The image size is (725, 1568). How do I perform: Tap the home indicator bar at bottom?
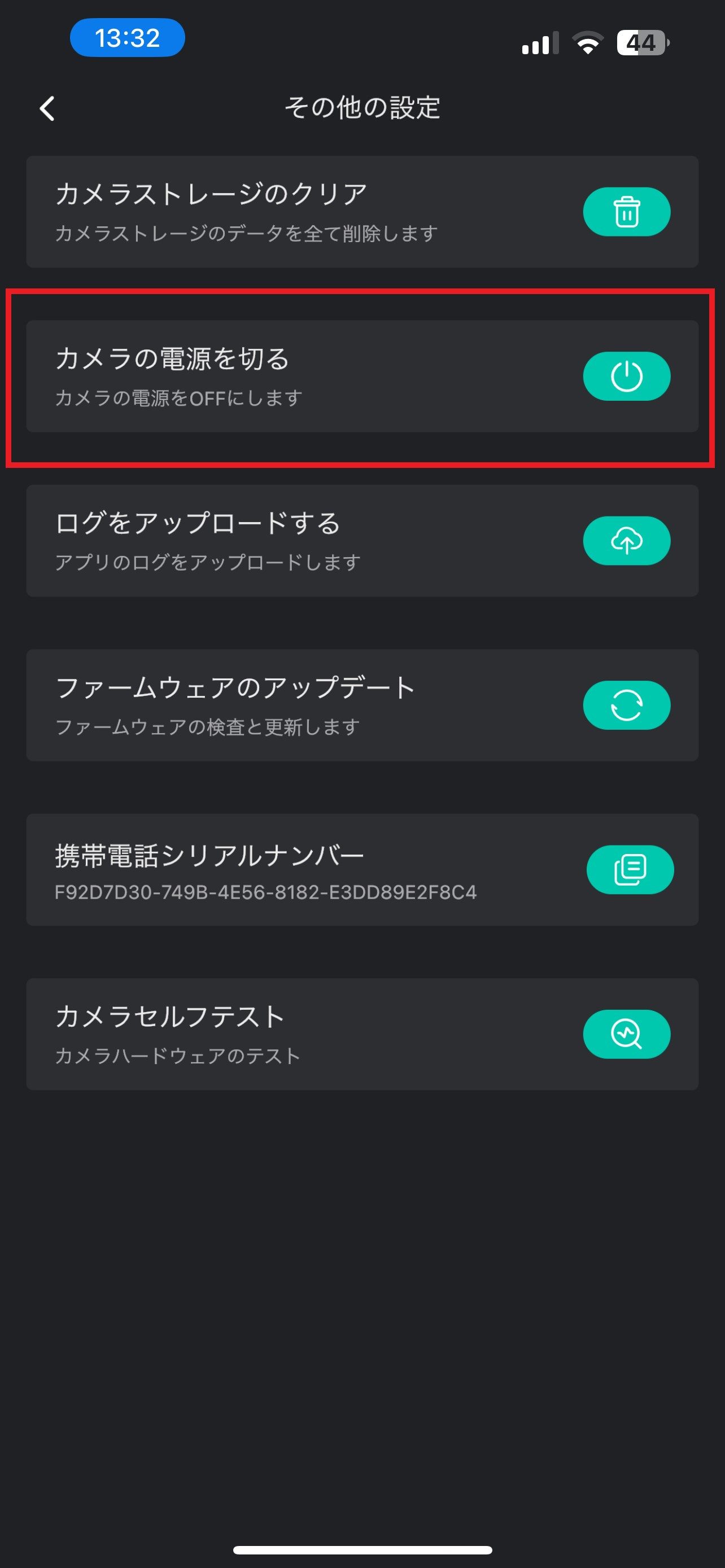coord(362,1550)
